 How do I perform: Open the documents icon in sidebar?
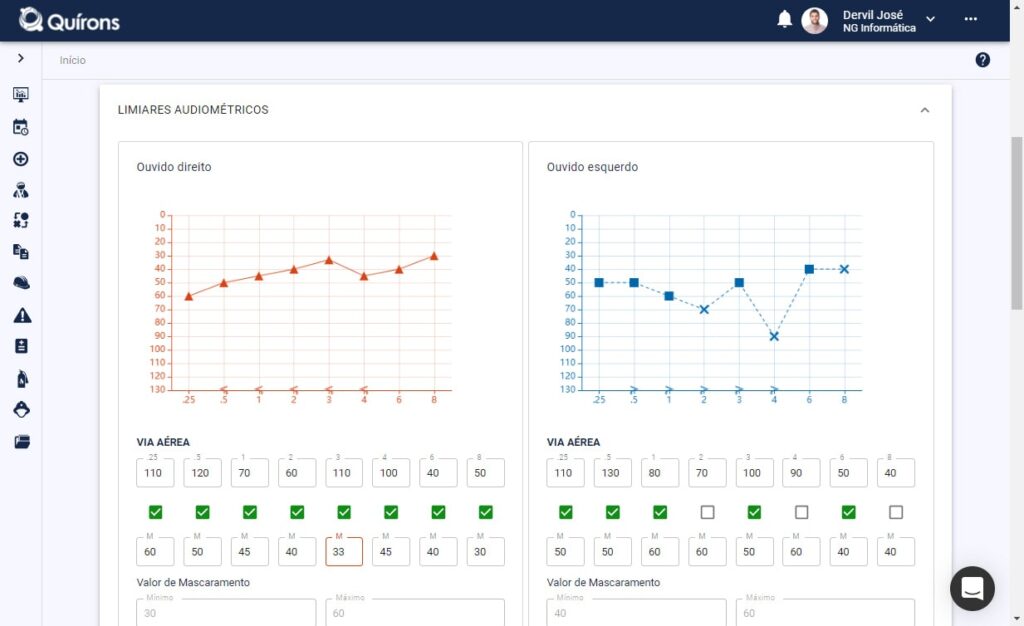coord(21,251)
